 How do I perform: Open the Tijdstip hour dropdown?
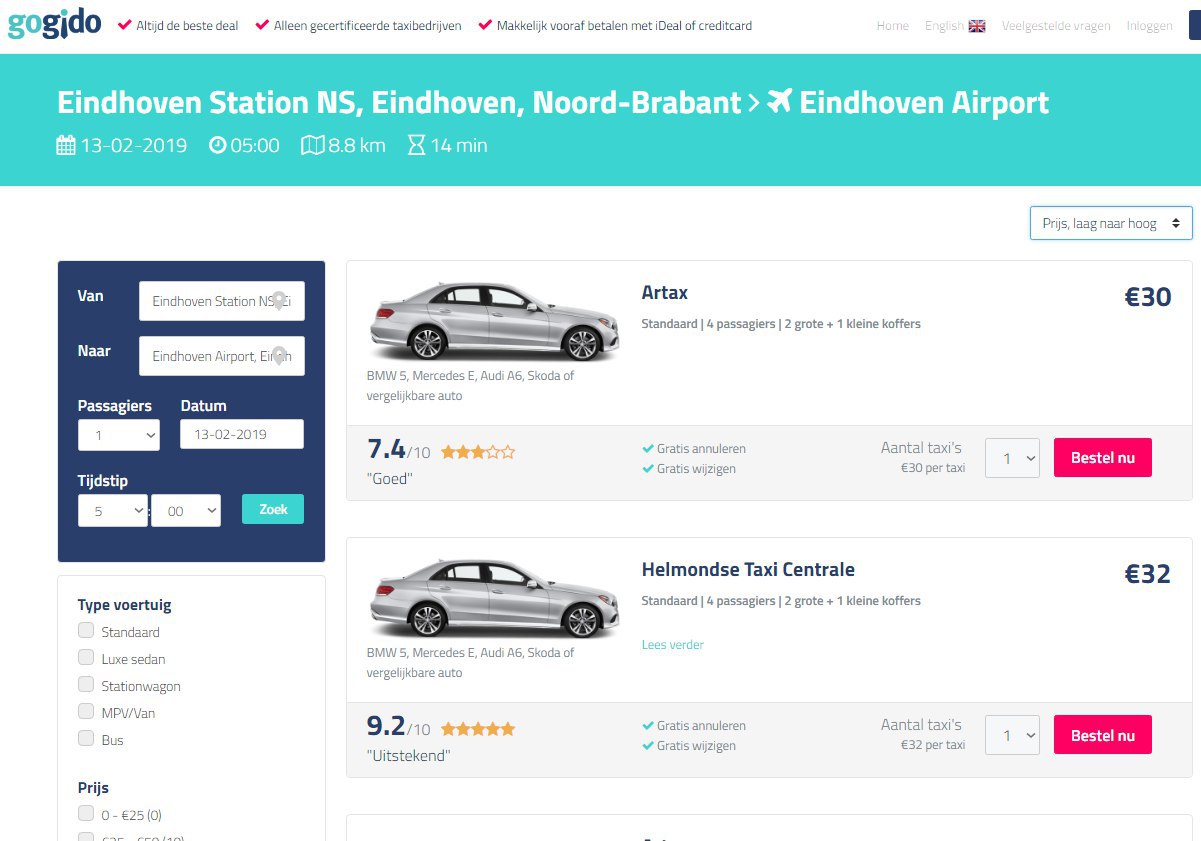coord(113,511)
